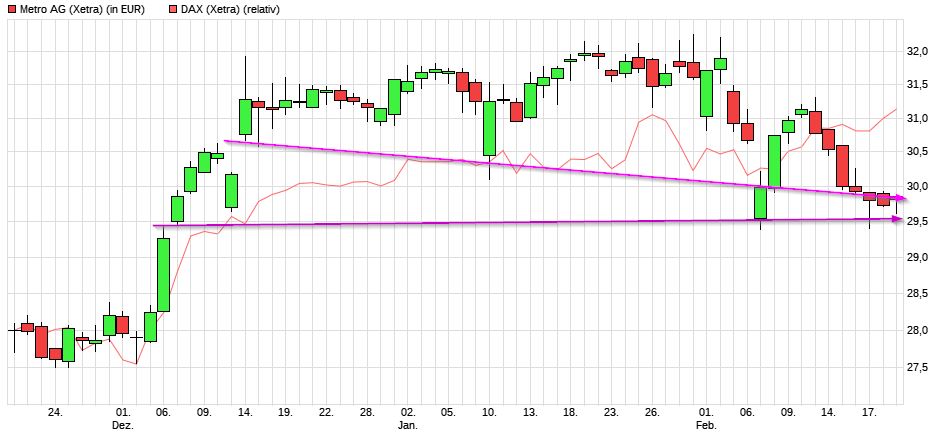The width and height of the screenshot is (943, 435).
Task: Click the 27,5 price axis label
Action: pos(919,368)
